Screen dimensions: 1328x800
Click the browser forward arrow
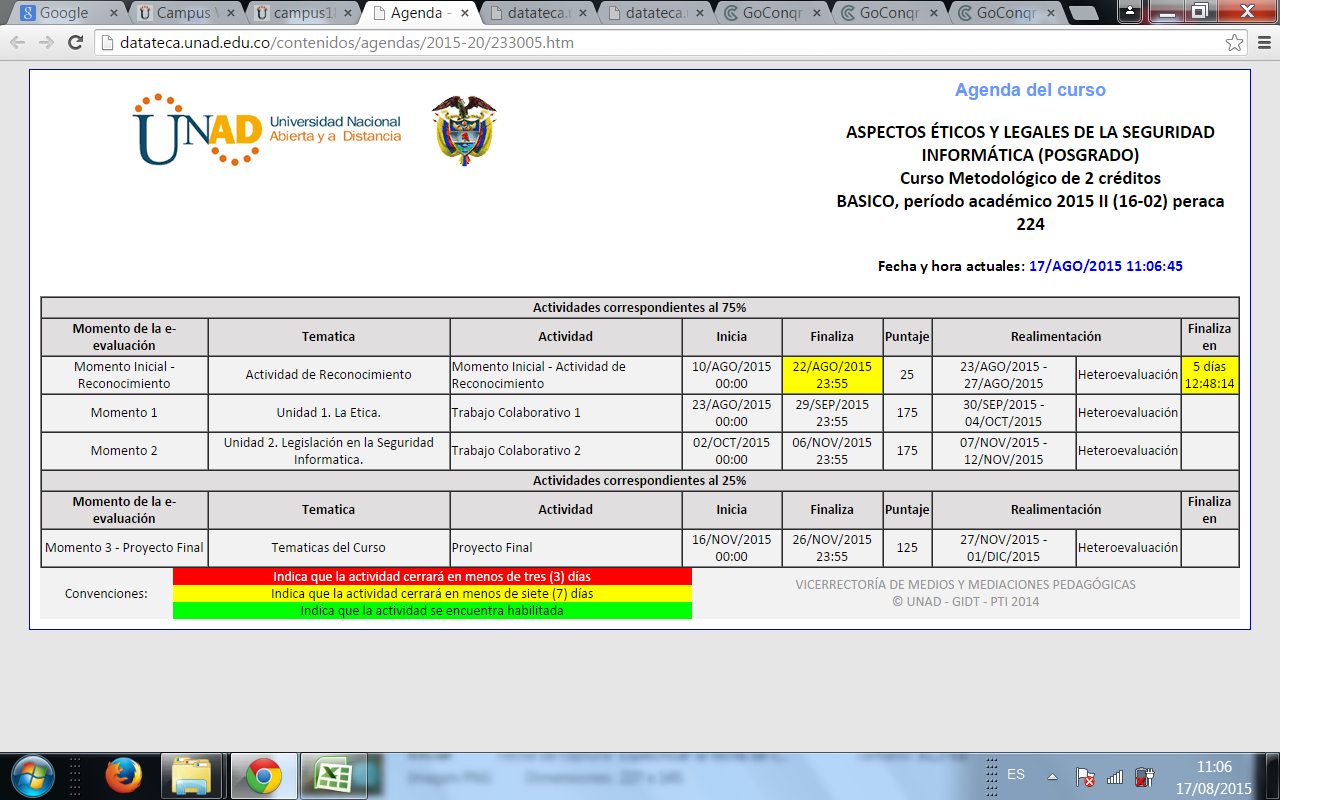(x=46, y=43)
